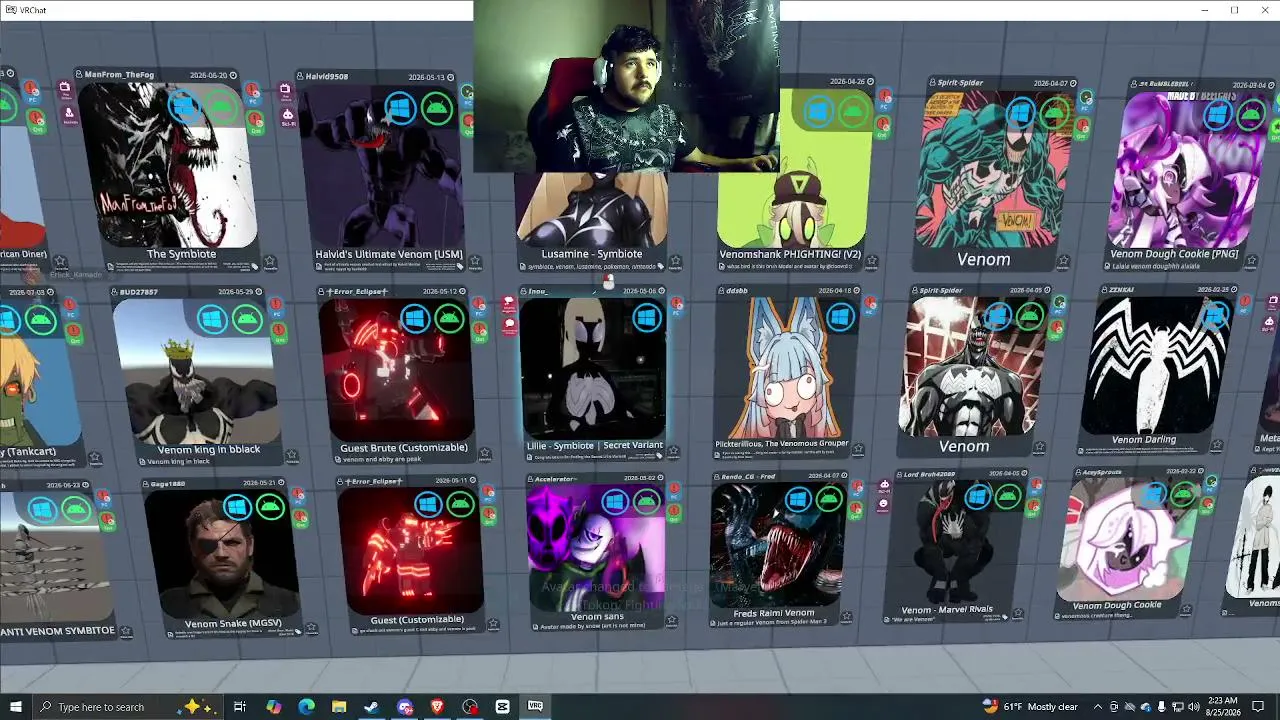The height and width of the screenshot is (720, 1280).
Task: Click the Windows platform icon on The Symbiote card
Action: tap(185, 107)
